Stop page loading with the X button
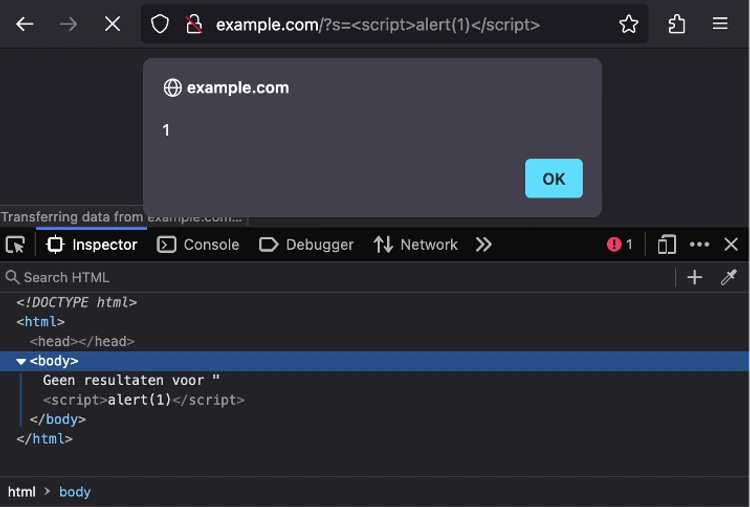 pos(112,24)
